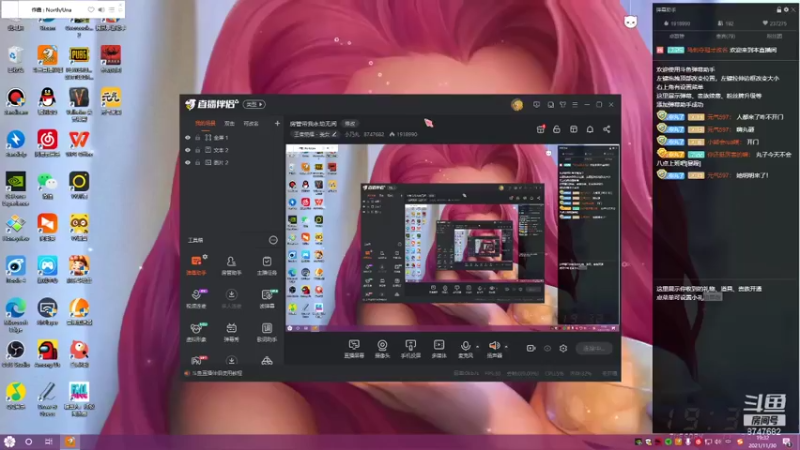Open phone screen casting source
This screenshot has height=450, width=800.
pyautogui.click(x=410, y=348)
